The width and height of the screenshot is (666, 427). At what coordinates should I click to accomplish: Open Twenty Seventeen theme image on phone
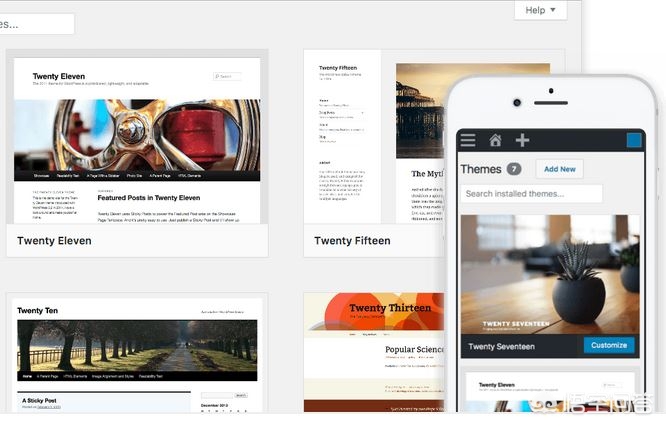click(x=550, y=274)
